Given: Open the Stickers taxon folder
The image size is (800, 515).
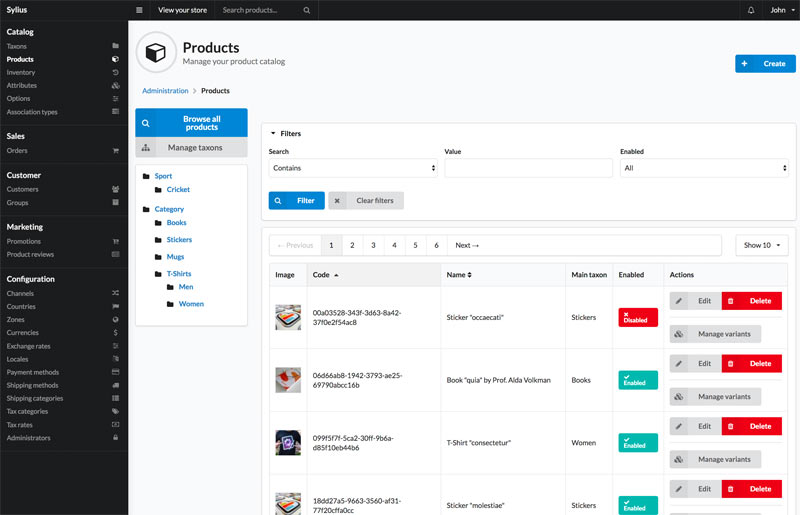Looking at the screenshot, I should 179,240.
